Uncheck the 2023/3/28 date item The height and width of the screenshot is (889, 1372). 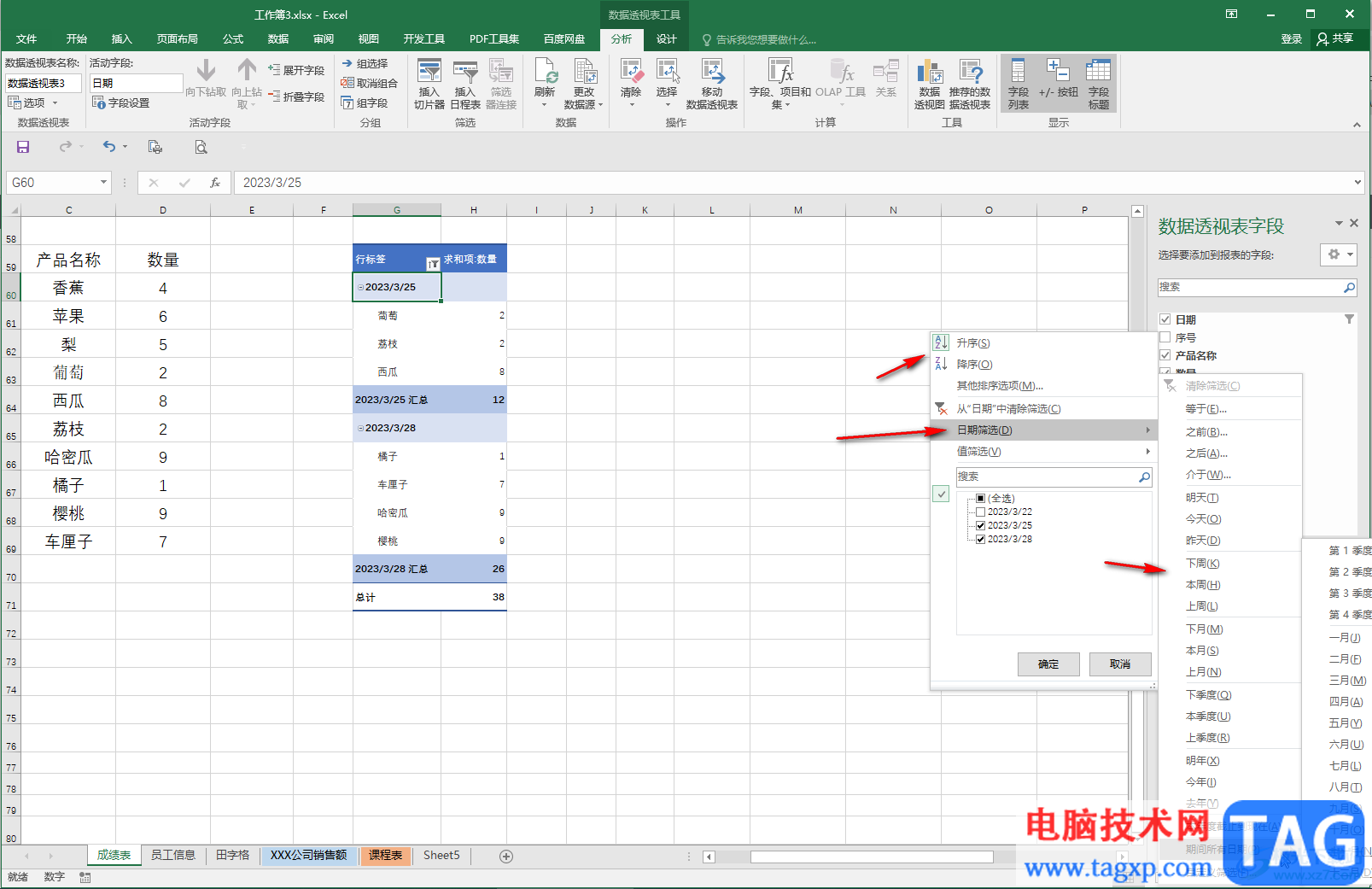(x=981, y=540)
